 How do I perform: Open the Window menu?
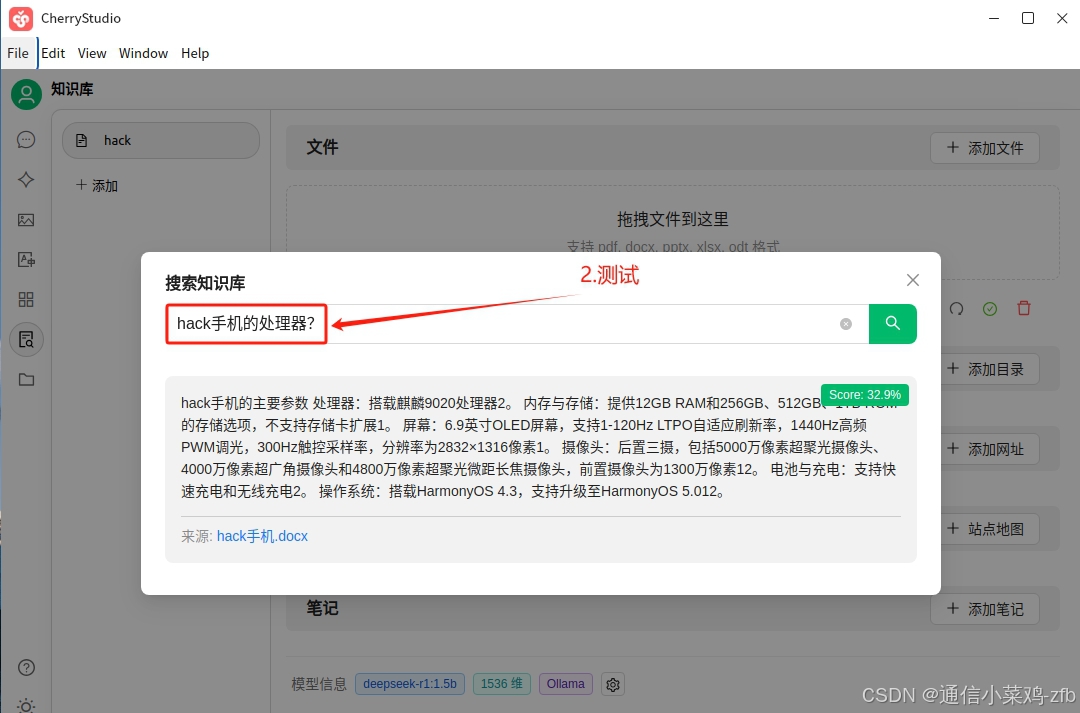(143, 53)
